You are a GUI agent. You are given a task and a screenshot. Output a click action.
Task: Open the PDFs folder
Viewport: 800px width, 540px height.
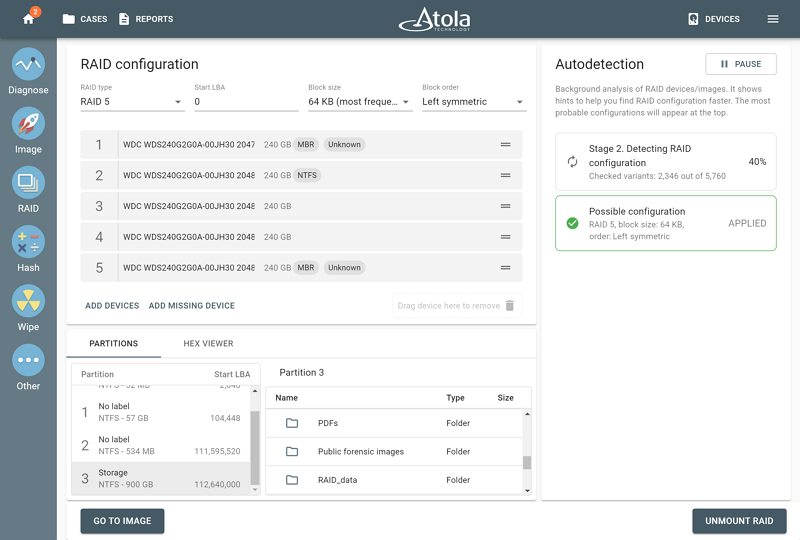(394, 423)
